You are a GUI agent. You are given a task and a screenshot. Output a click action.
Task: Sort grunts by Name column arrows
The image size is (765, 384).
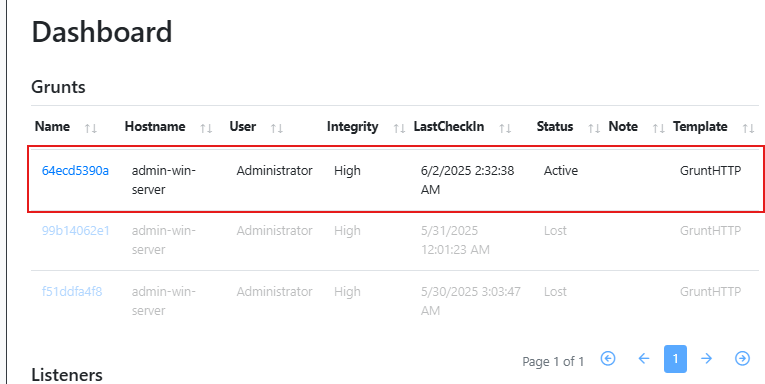tap(91, 128)
